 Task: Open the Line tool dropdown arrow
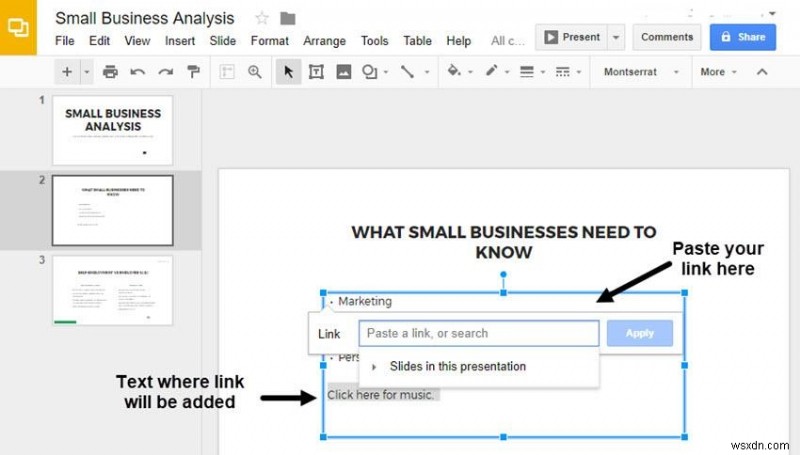point(427,72)
